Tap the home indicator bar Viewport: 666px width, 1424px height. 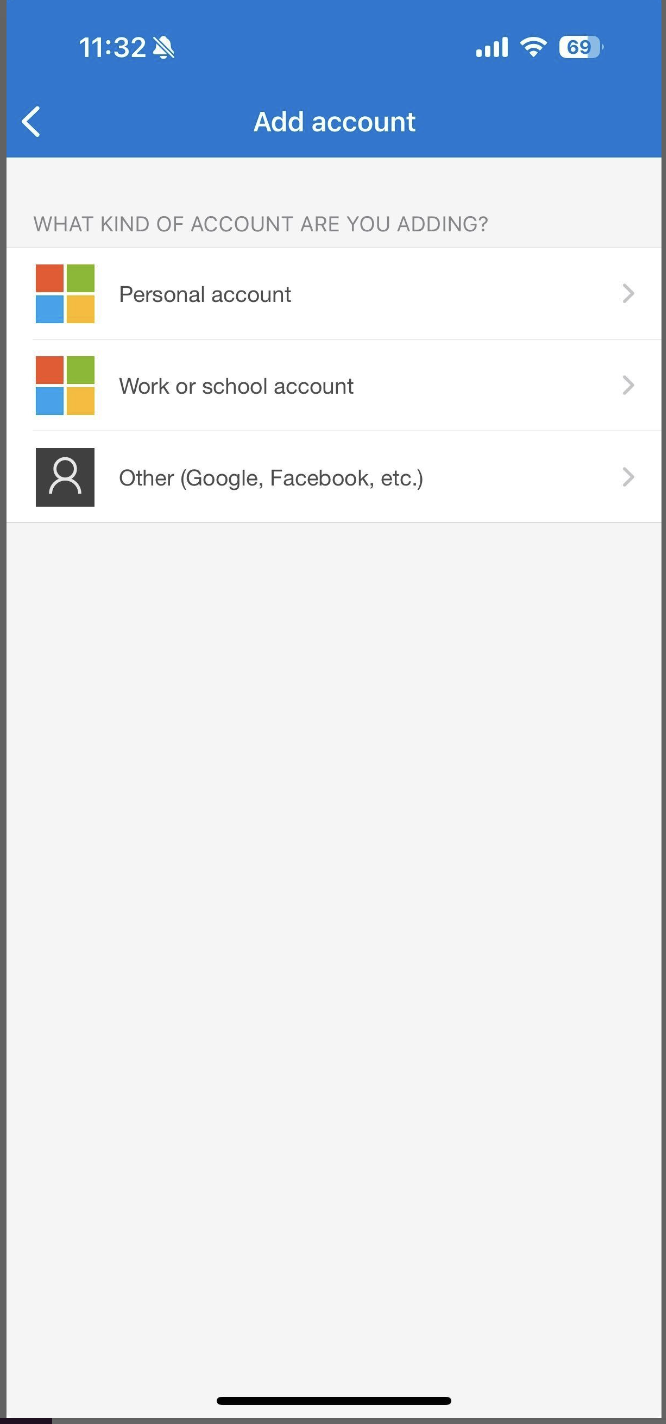[334, 1401]
